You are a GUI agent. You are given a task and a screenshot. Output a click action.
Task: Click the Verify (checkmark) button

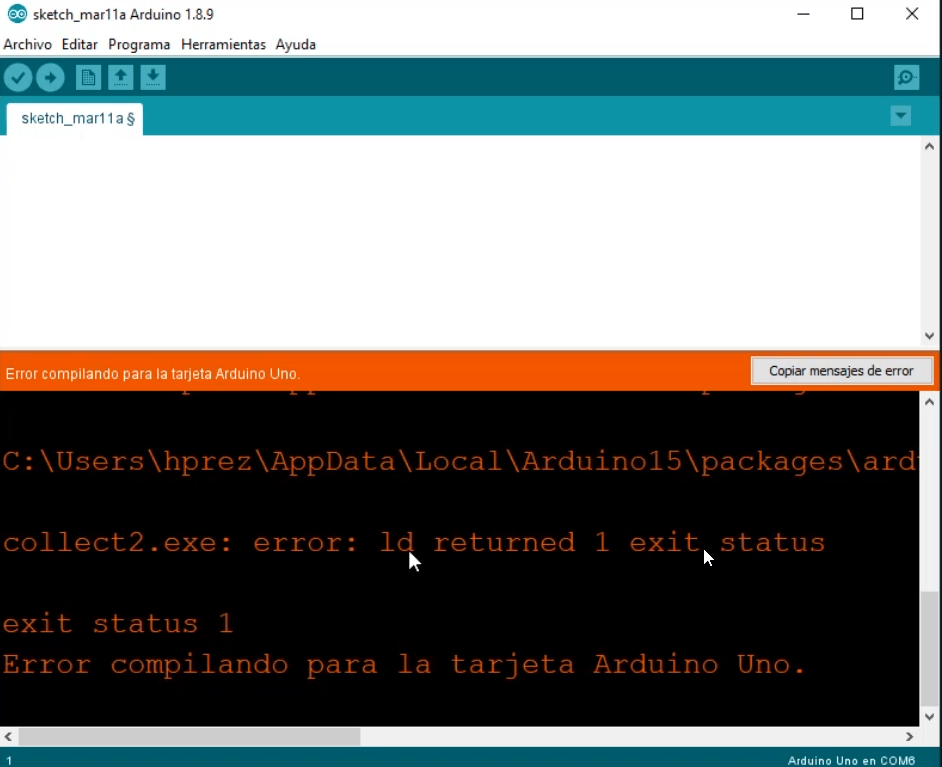[18, 77]
